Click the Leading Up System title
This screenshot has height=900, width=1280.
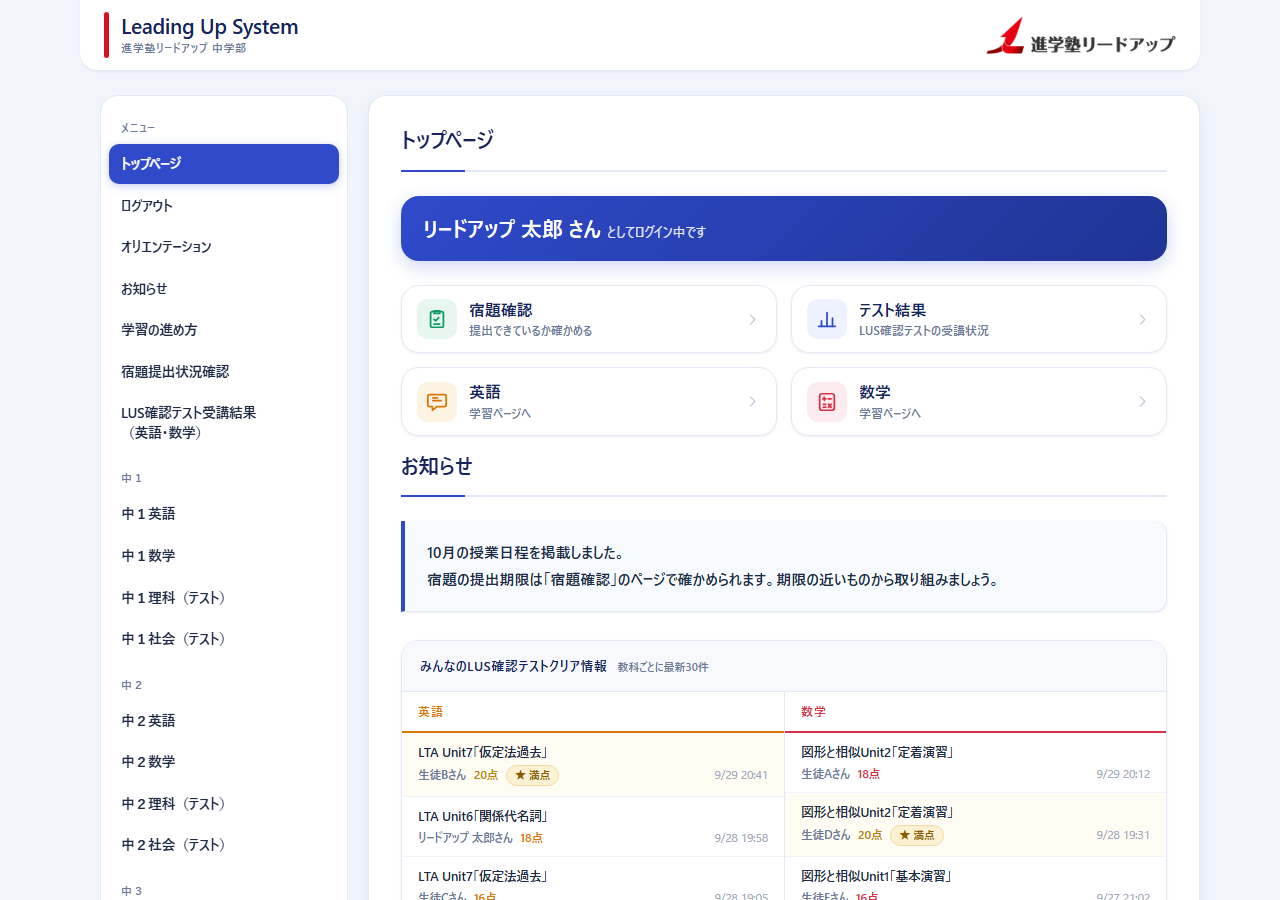pyautogui.click(x=210, y=27)
